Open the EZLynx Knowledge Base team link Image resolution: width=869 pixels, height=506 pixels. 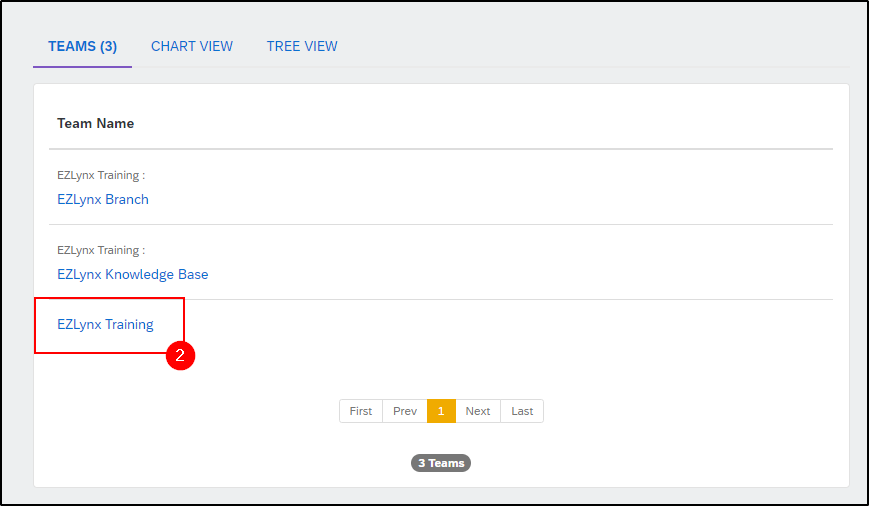[132, 274]
